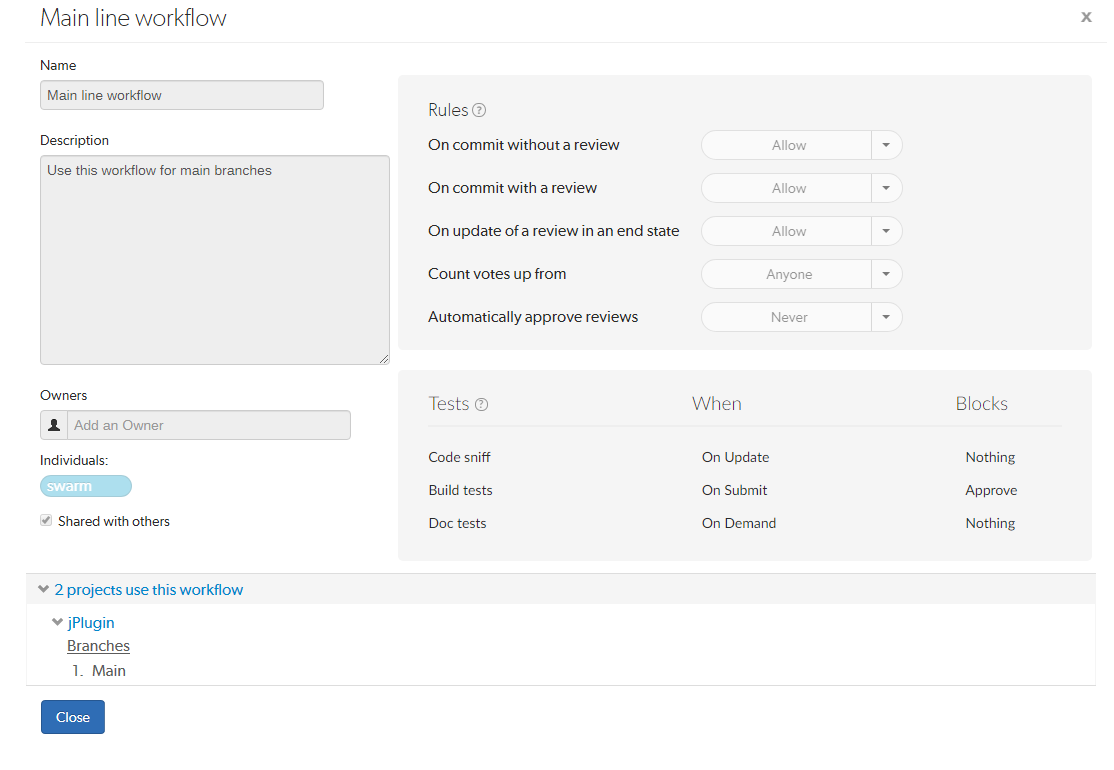Open the On commit with a review dropdown
Screen dimensions: 1114x770
coord(786,188)
